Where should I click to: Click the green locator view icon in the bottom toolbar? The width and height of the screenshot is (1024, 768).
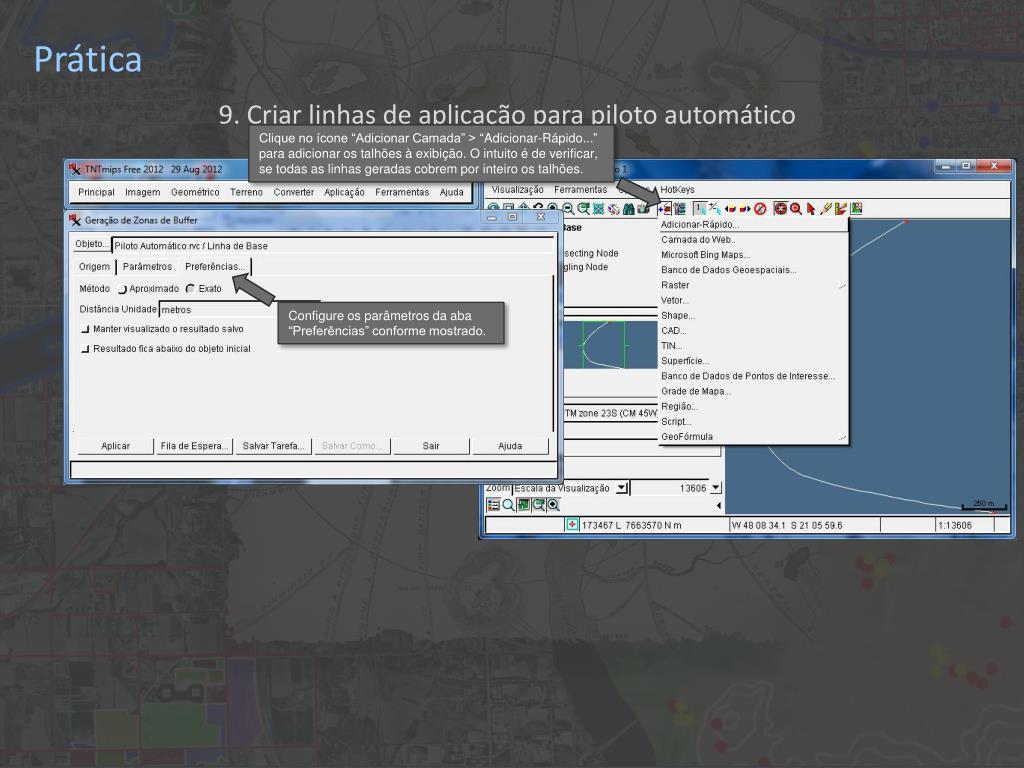point(523,505)
